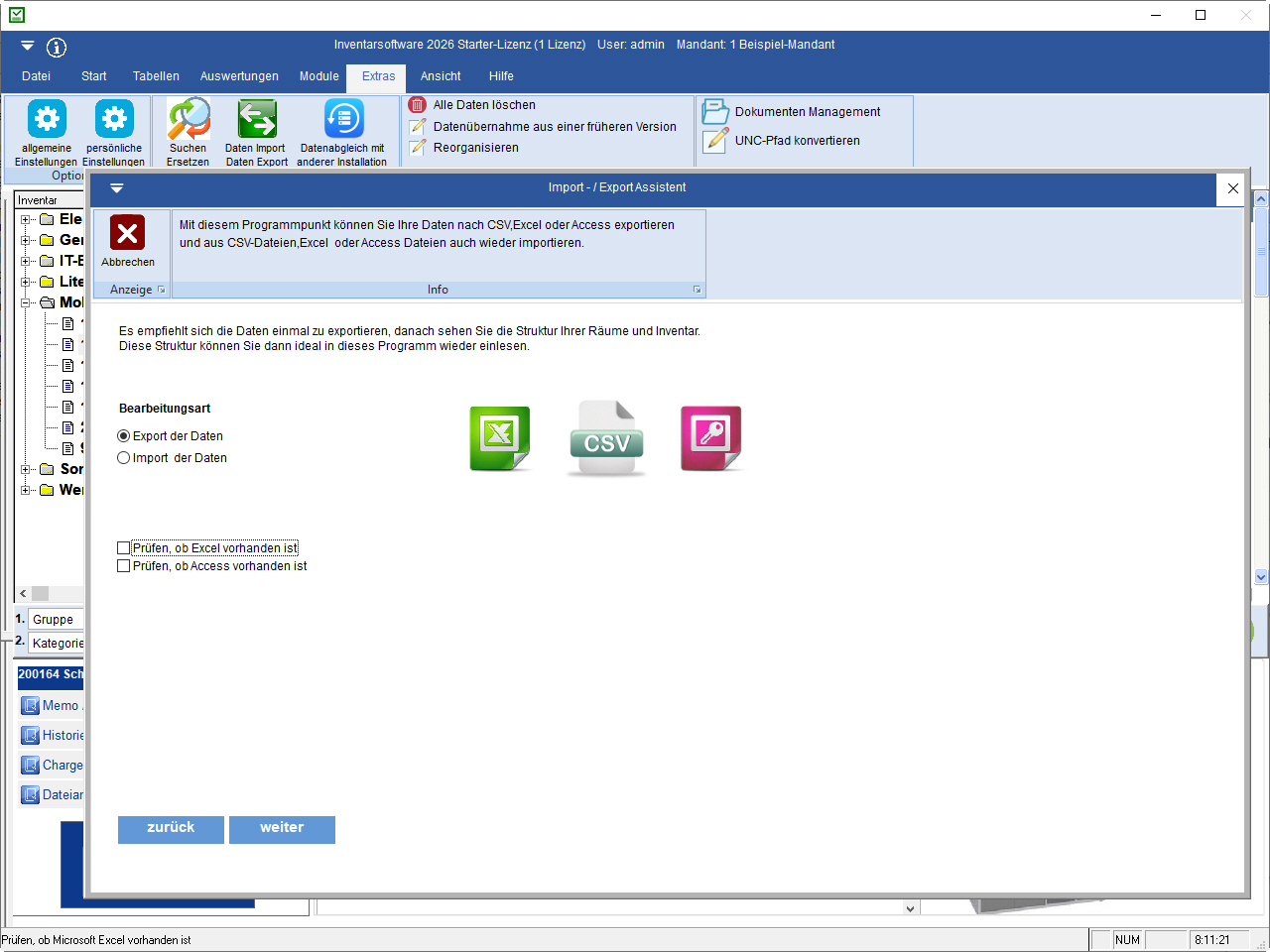Click the info icon in title bar
The width and height of the screenshot is (1270, 952).
(57, 47)
